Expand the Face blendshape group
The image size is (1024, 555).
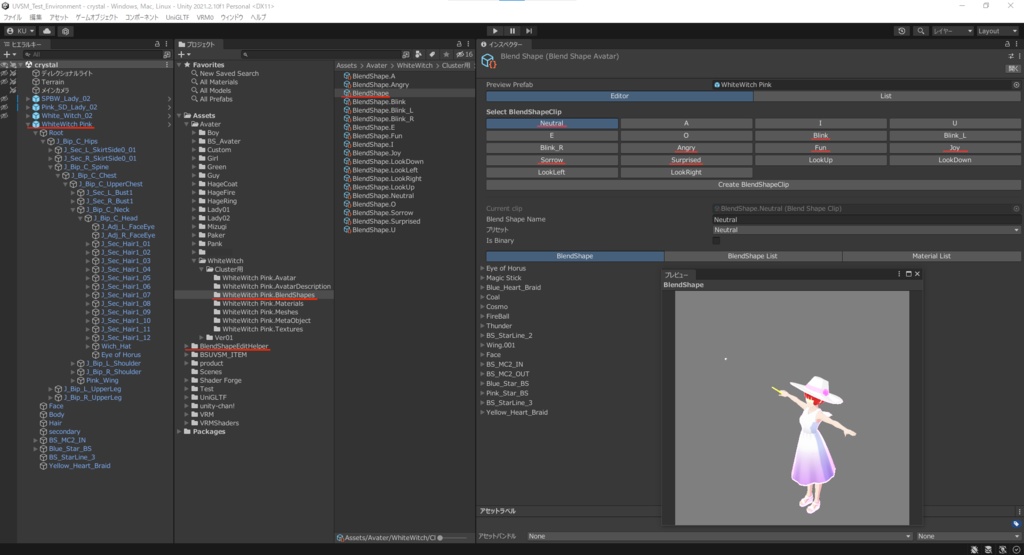pos(483,355)
